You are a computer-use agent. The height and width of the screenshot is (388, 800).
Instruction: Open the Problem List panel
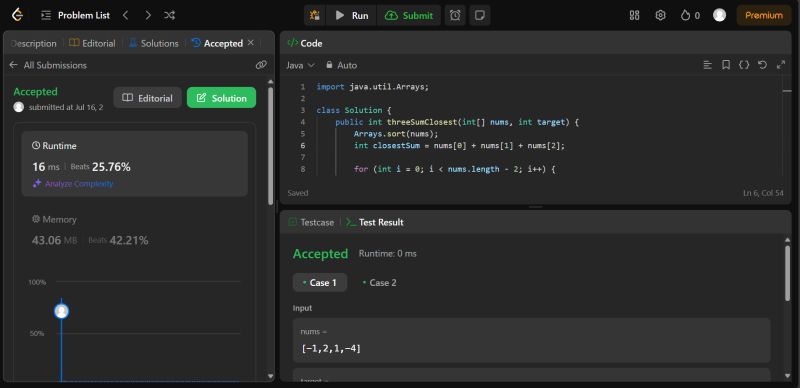click(75, 15)
